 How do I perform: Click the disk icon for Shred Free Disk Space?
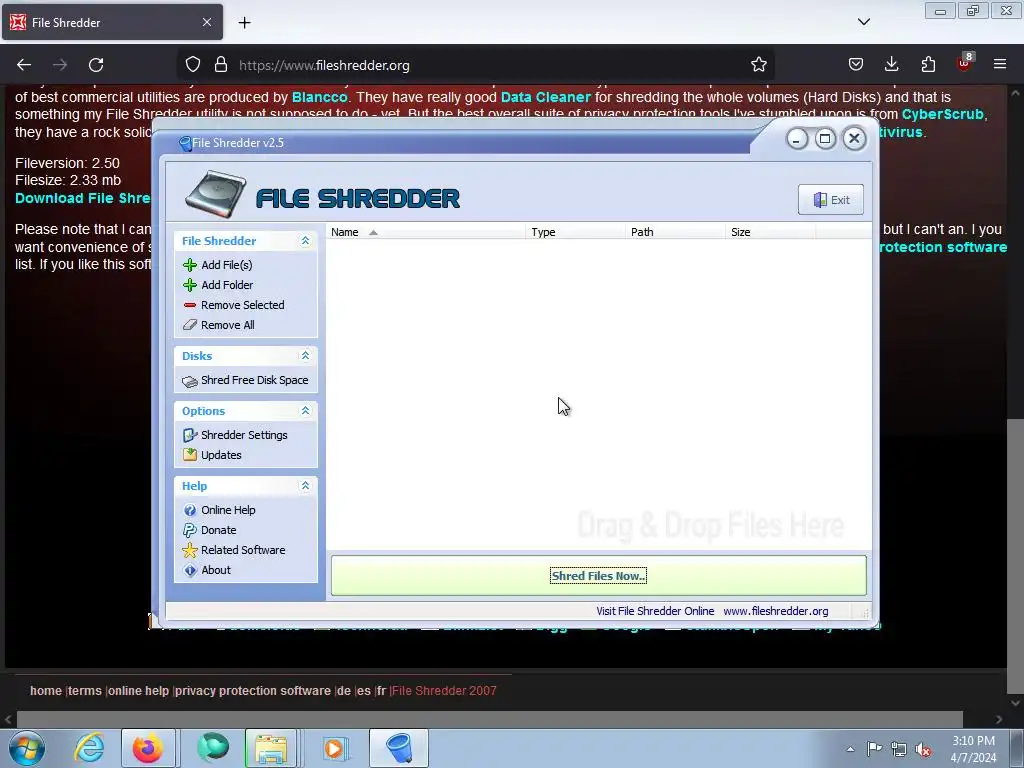pos(190,381)
